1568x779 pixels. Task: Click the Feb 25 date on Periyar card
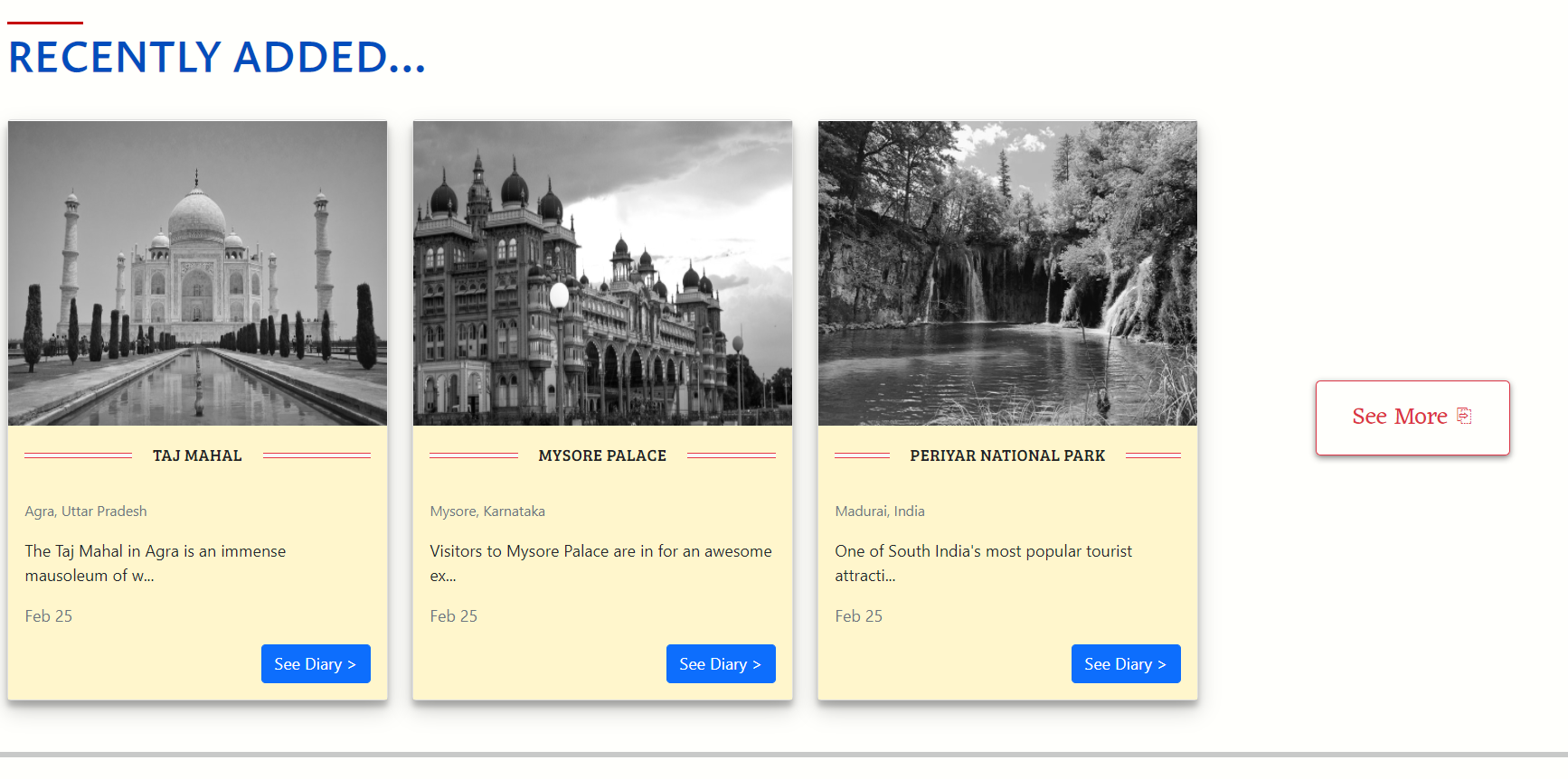point(859,616)
